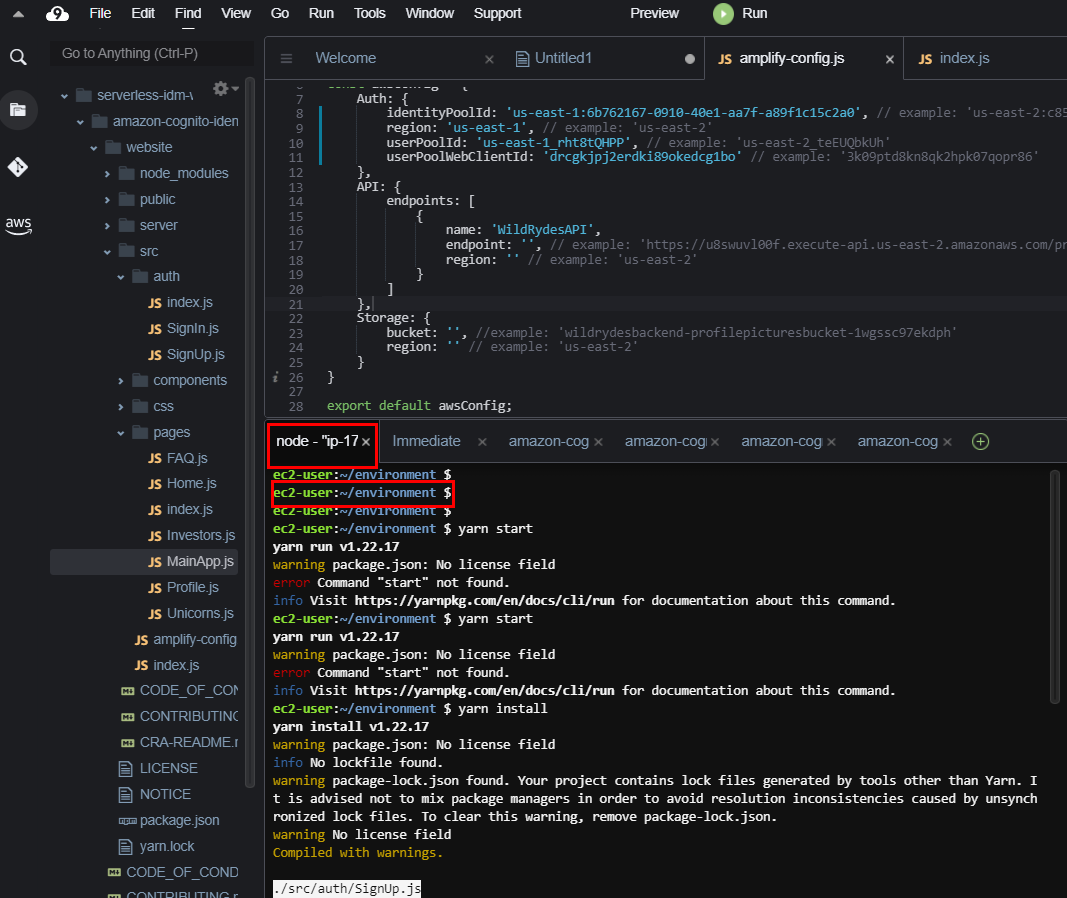Viewport: 1067px width, 898px height.
Task: Open the Run menu
Action: click(321, 14)
